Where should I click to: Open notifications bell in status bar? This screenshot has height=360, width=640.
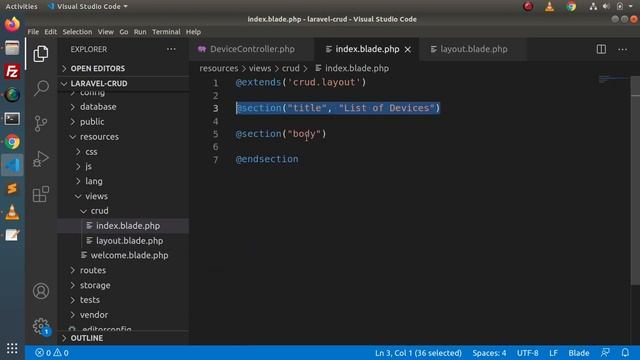coord(625,353)
